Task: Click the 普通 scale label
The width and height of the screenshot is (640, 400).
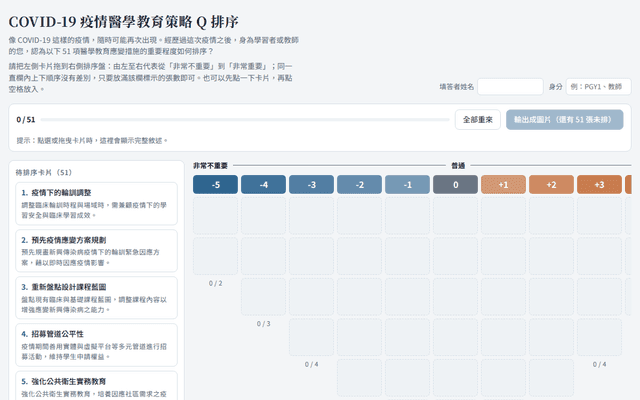Action: 458,165
